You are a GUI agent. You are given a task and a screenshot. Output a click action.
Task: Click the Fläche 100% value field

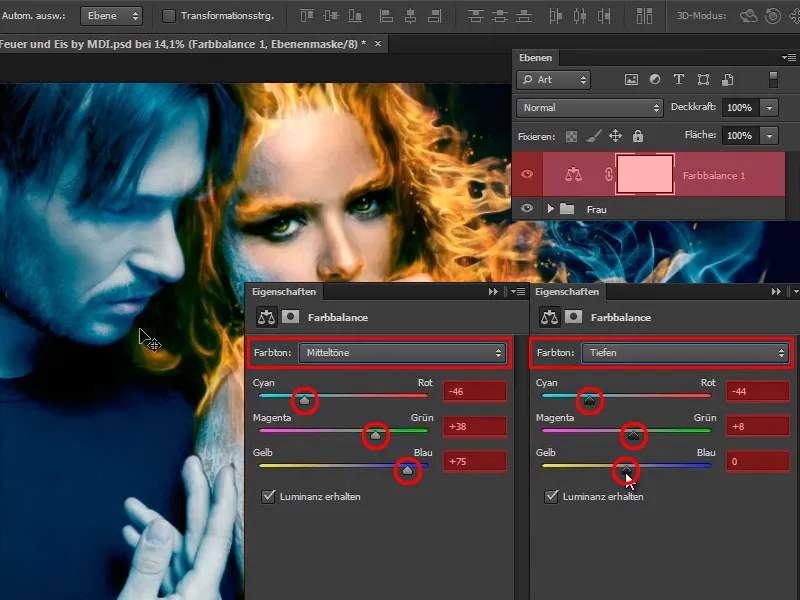click(x=739, y=136)
